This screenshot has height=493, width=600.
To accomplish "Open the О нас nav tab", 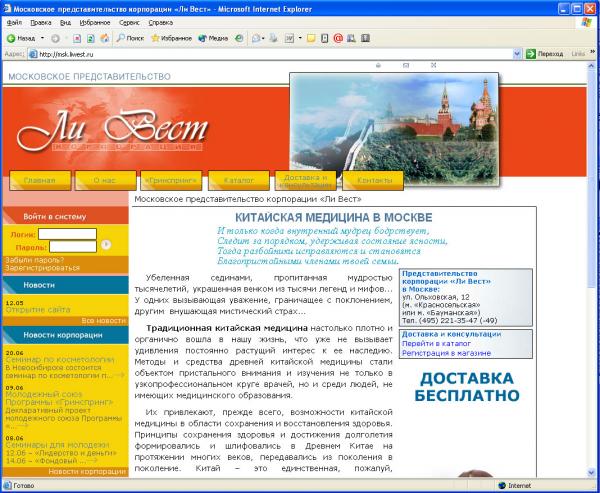I will click(x=106, y=180).
